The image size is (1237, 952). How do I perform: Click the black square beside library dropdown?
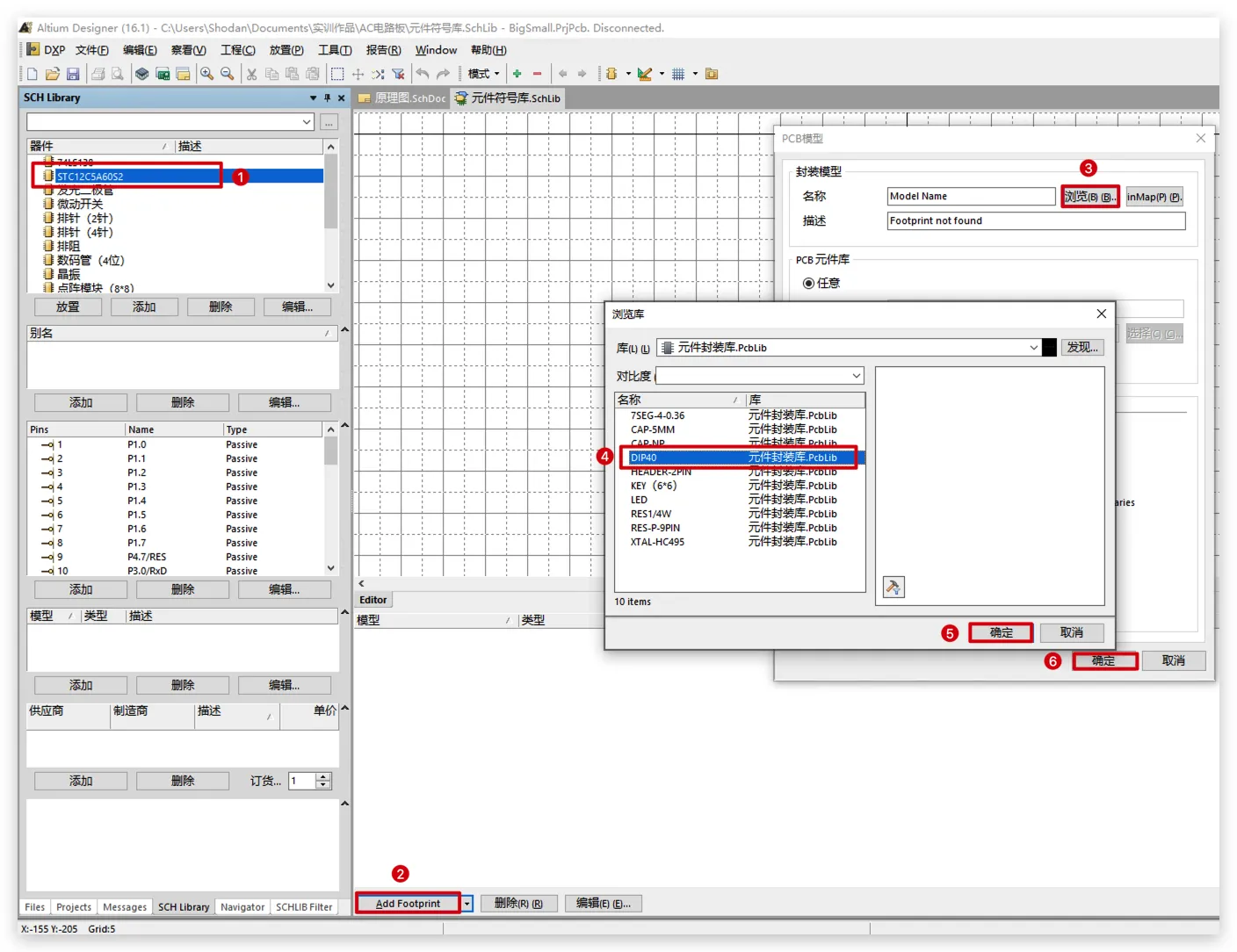(1050, 348)
